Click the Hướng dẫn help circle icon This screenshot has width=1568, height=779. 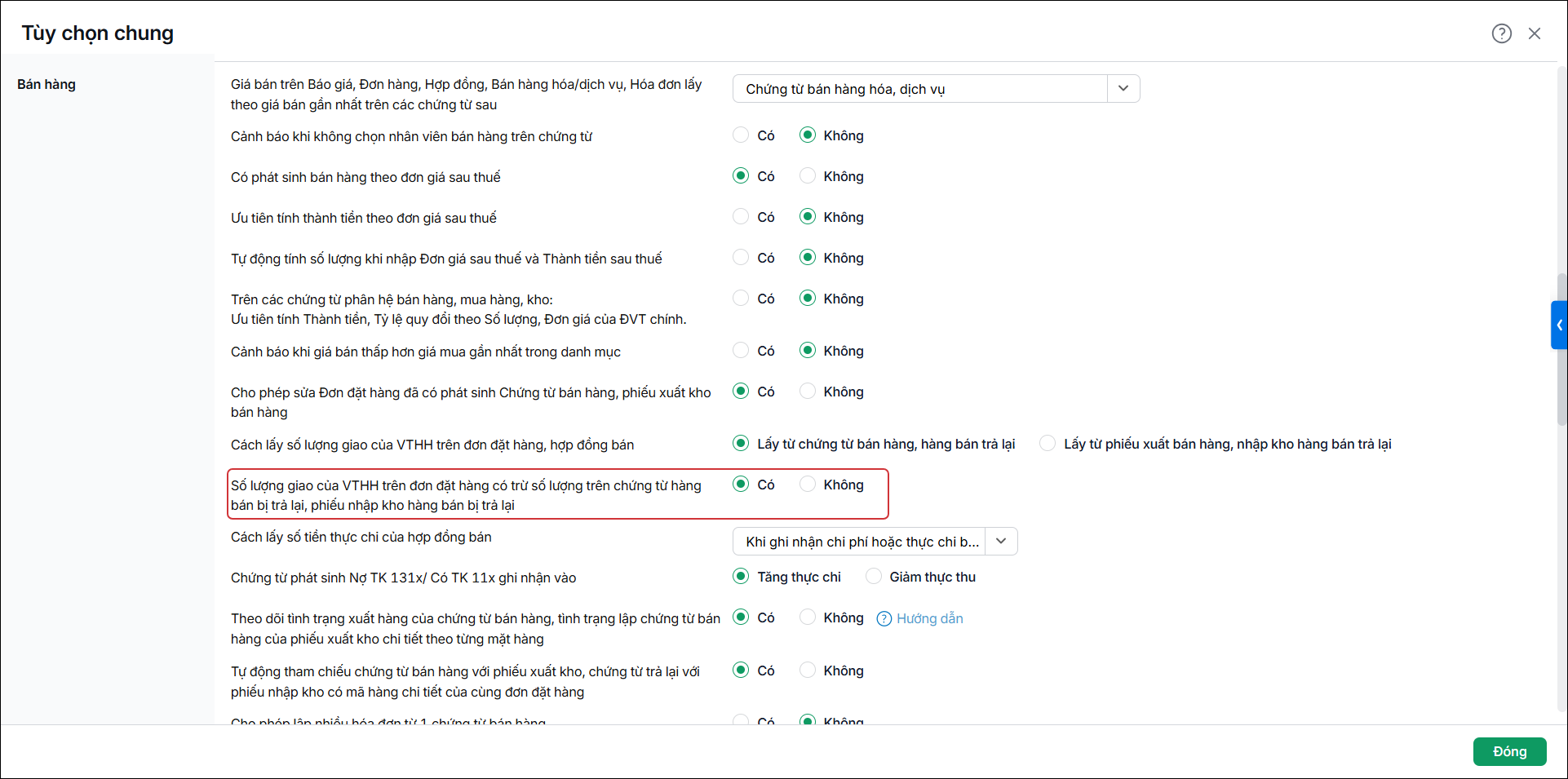(x=884, y=618)
